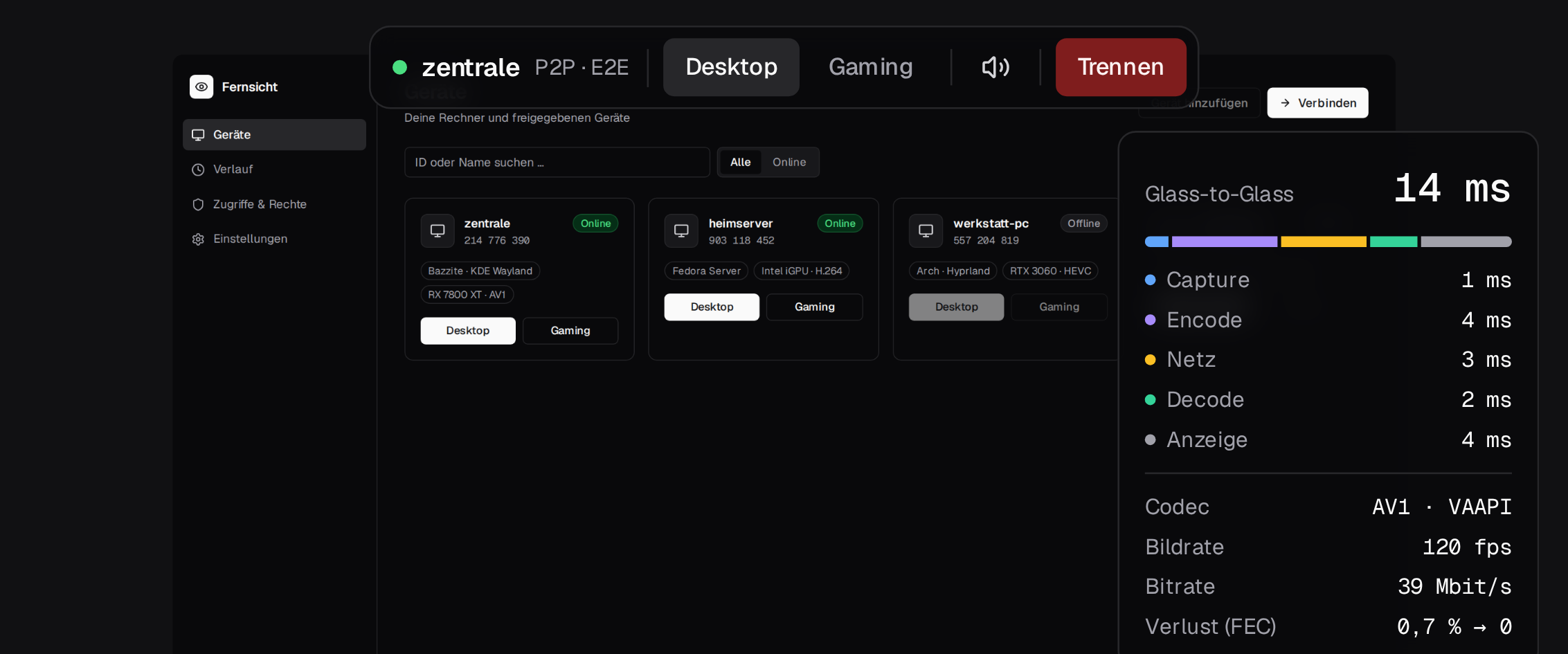Click the AV1 · VAAPI codec value
Viewport: 1568px width, 654px height.
click(x=1442, y=507)
